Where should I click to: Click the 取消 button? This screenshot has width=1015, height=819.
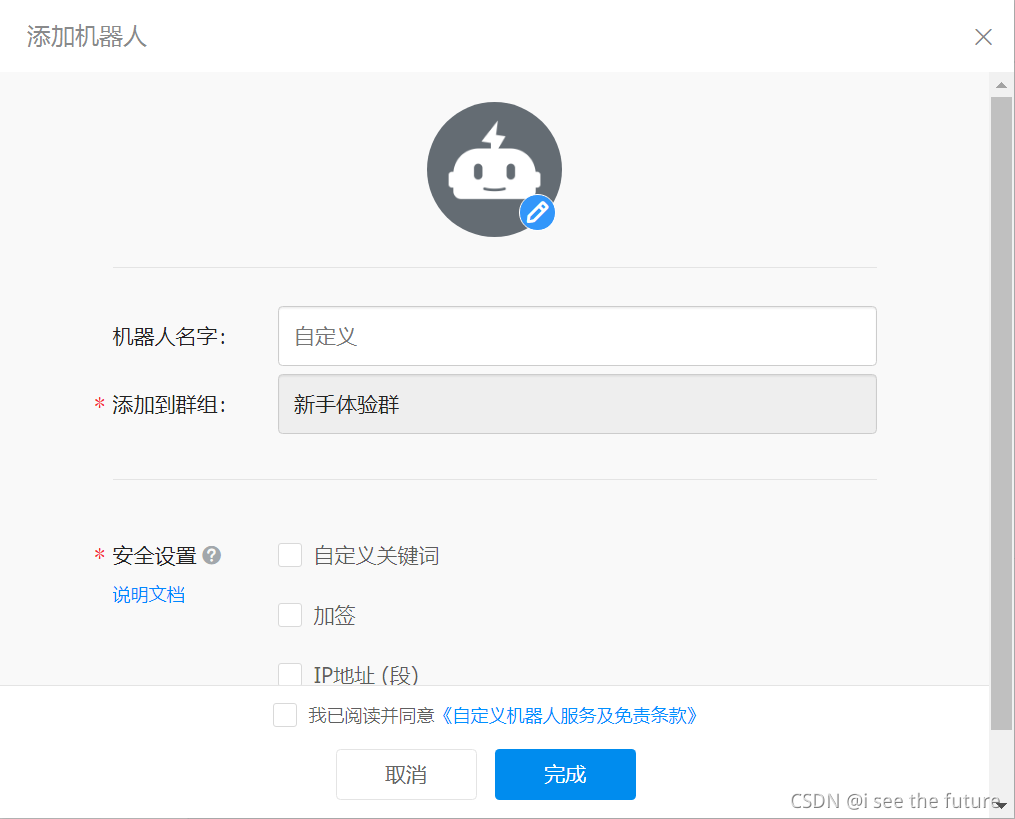(406, 774)
